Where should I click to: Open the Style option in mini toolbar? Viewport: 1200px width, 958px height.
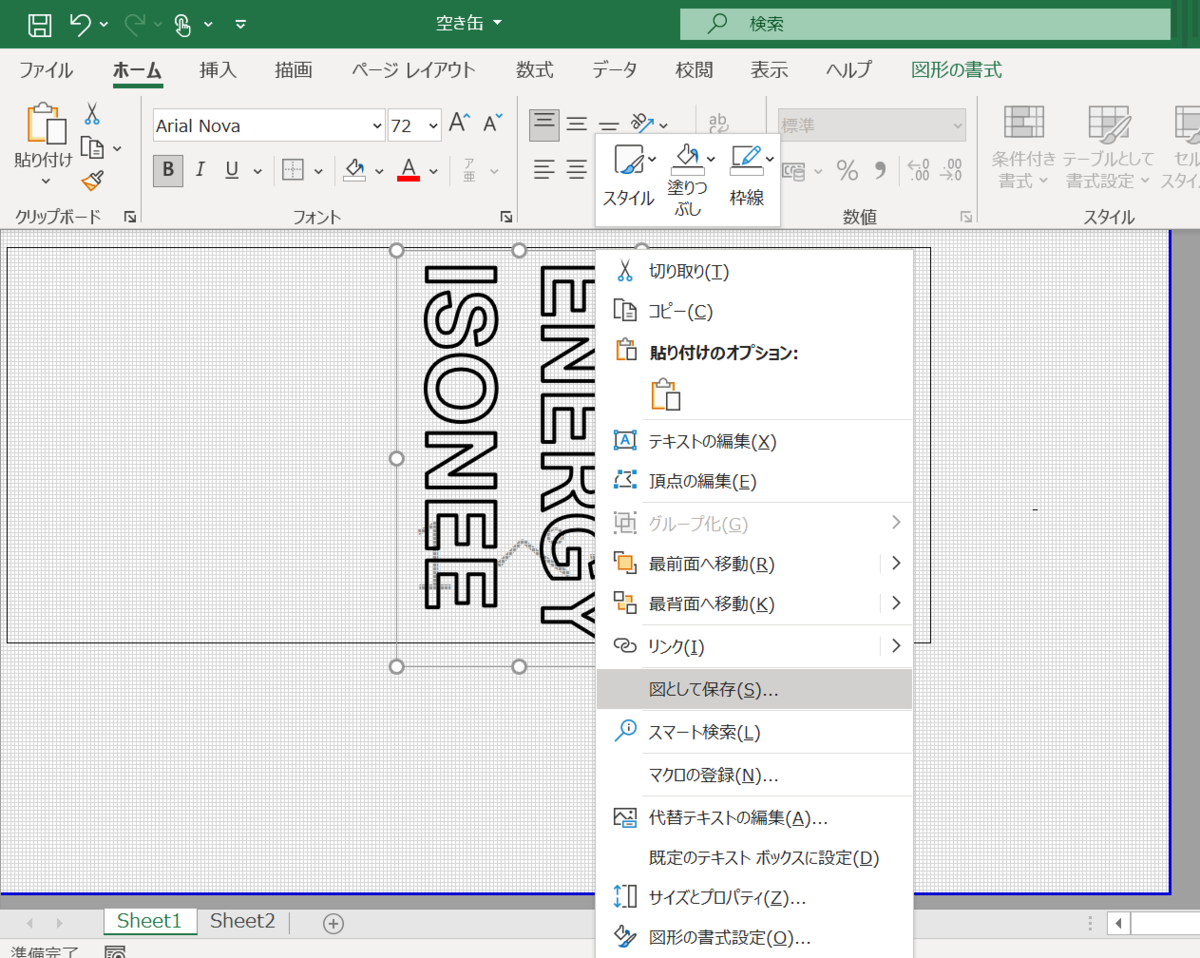pos(629,174)
